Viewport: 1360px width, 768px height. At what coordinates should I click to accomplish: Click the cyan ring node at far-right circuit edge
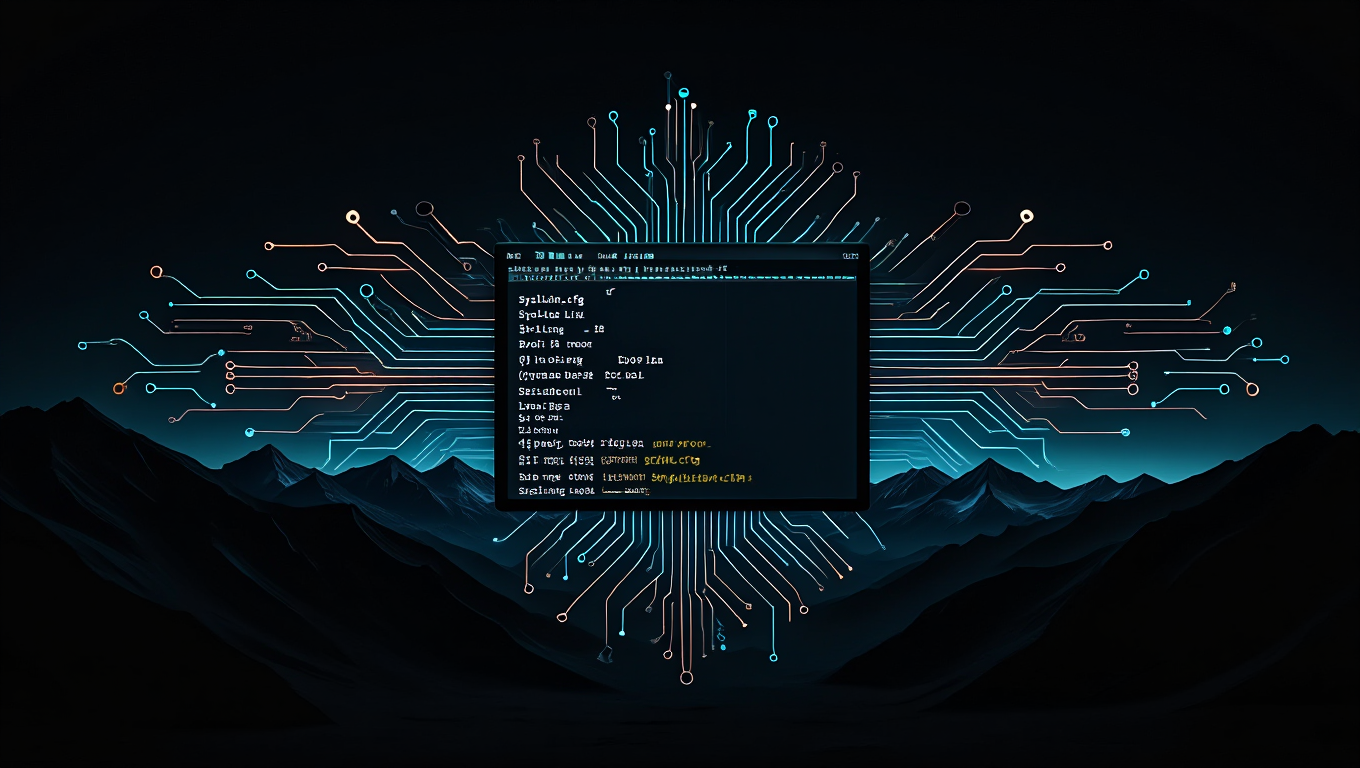tap(1284, 359)
